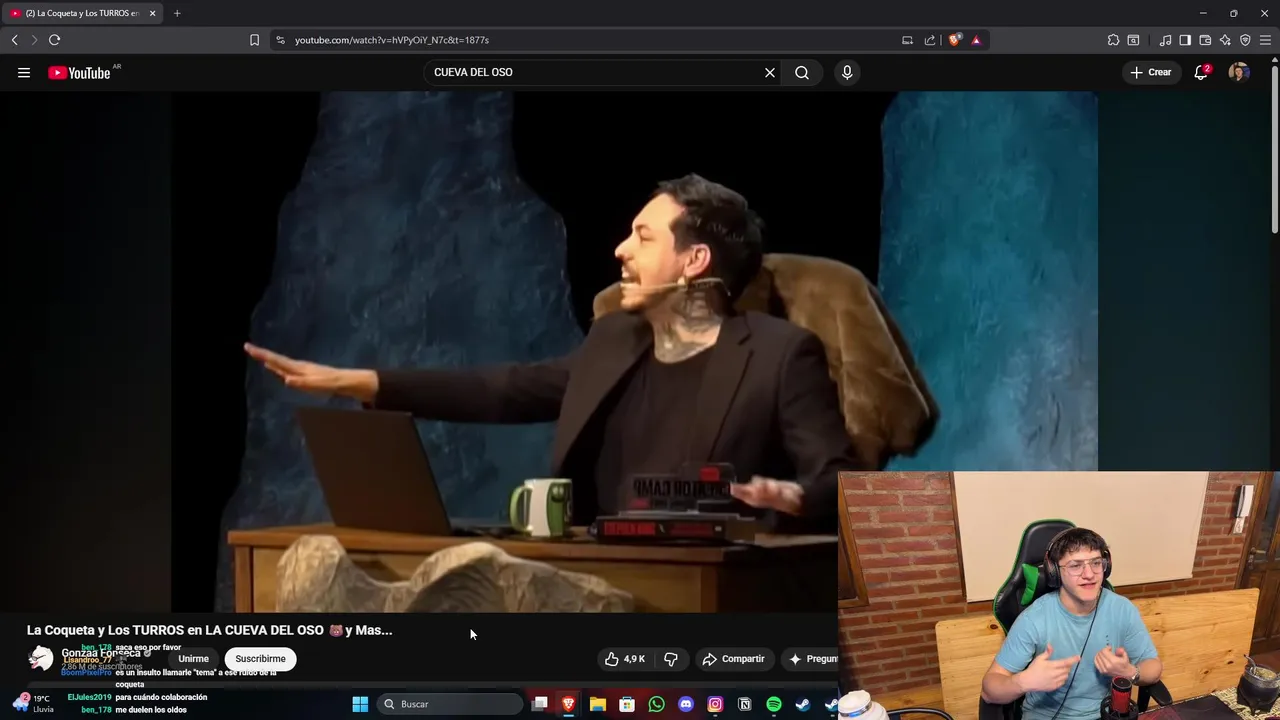Open Steam from the taskbar

pos(803,704)
